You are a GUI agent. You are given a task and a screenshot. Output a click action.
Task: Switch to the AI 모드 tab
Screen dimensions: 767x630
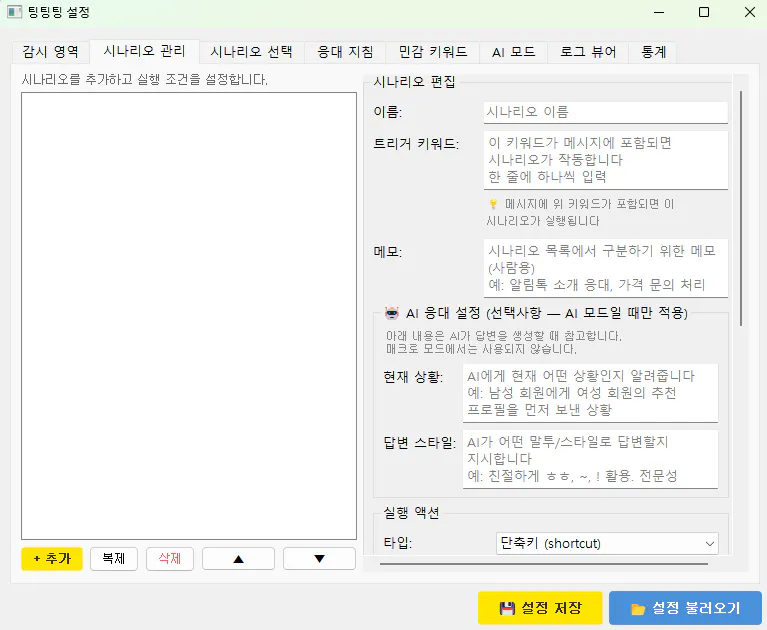(513, 52)
